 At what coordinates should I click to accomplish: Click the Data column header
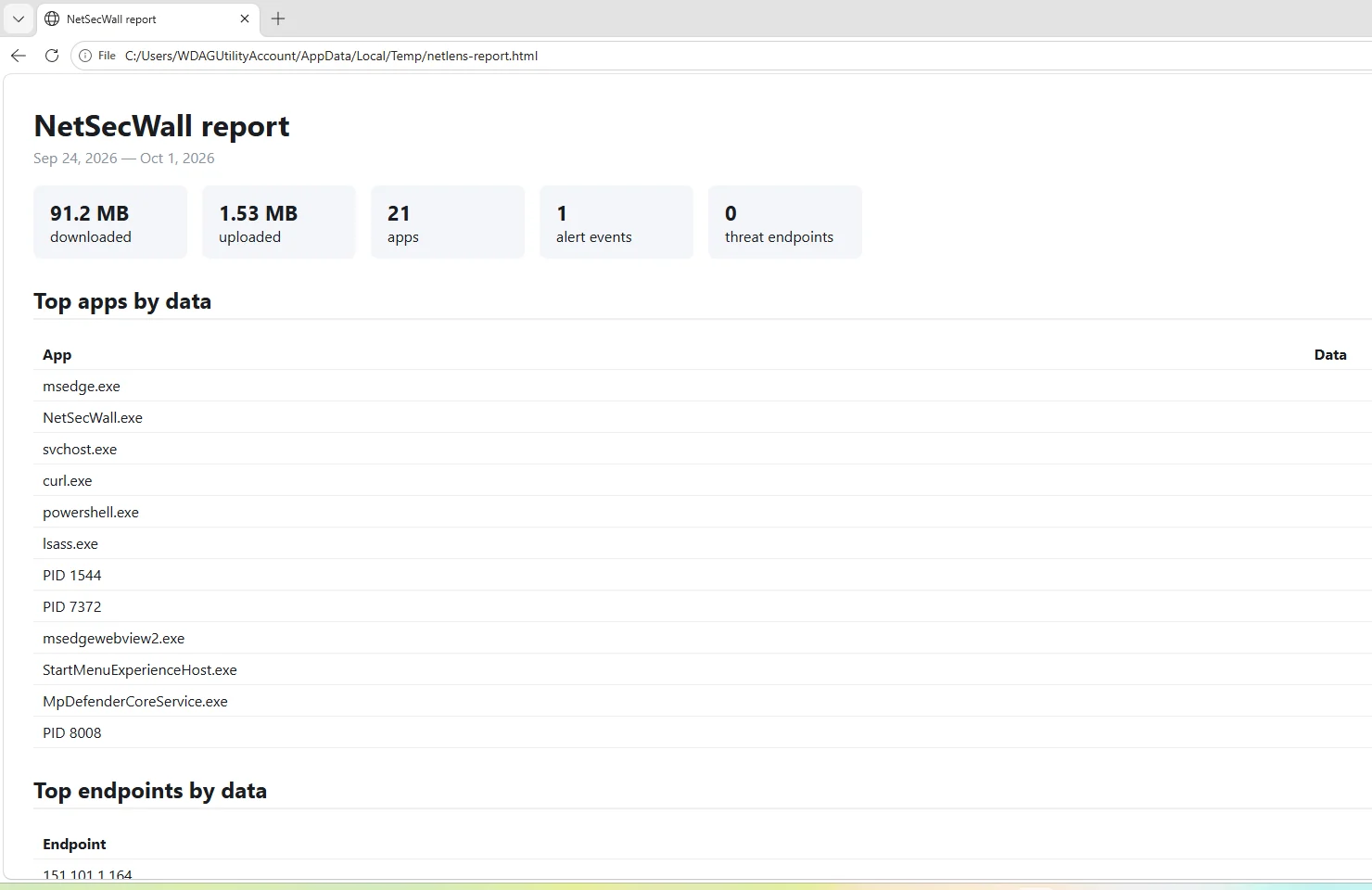click(1330, 355)
